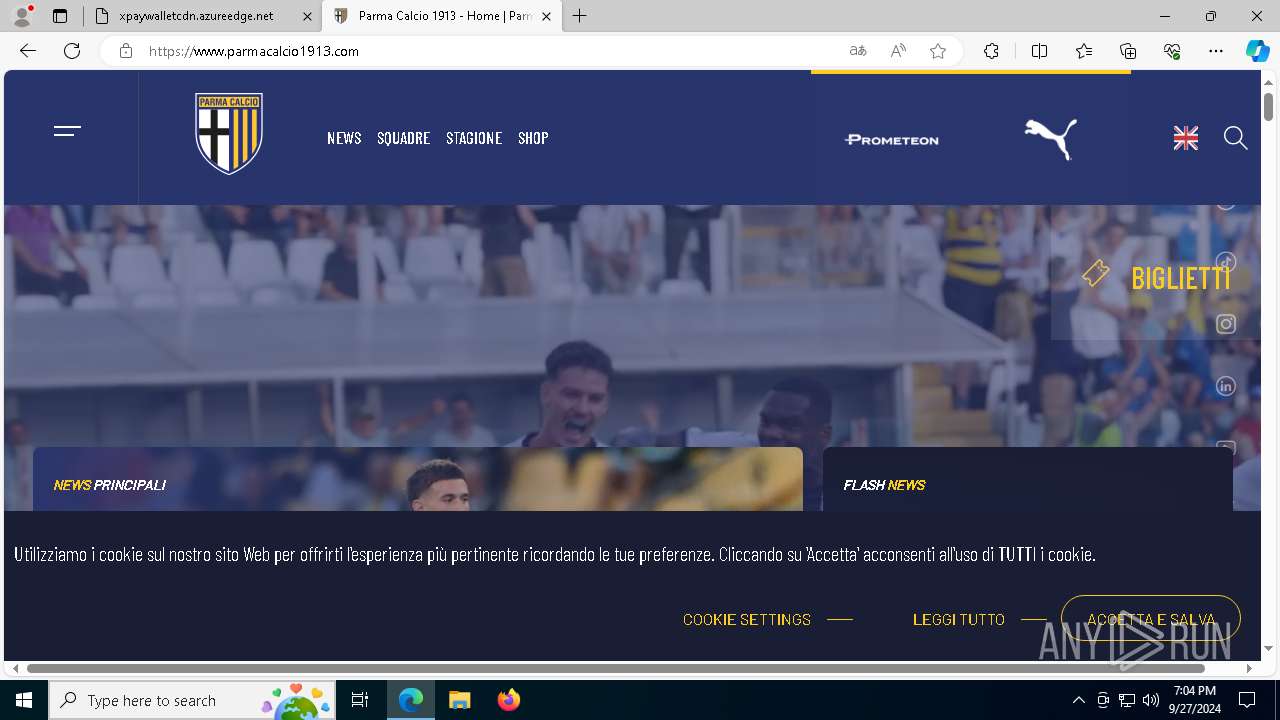Open browser Collections

1128,51
